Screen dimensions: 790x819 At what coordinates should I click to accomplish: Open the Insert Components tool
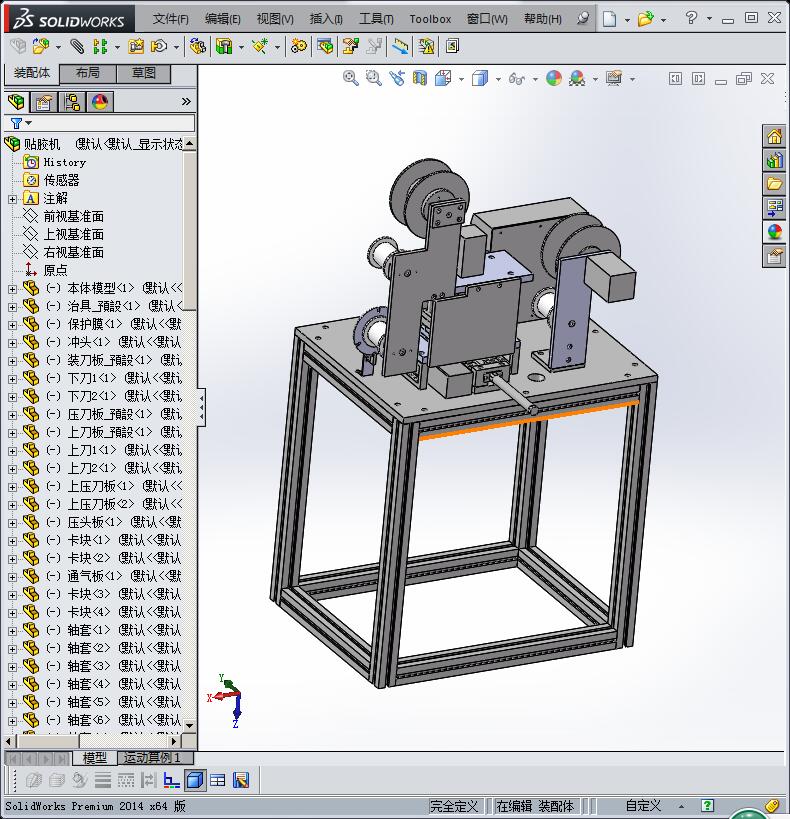(x=41, y=46)
